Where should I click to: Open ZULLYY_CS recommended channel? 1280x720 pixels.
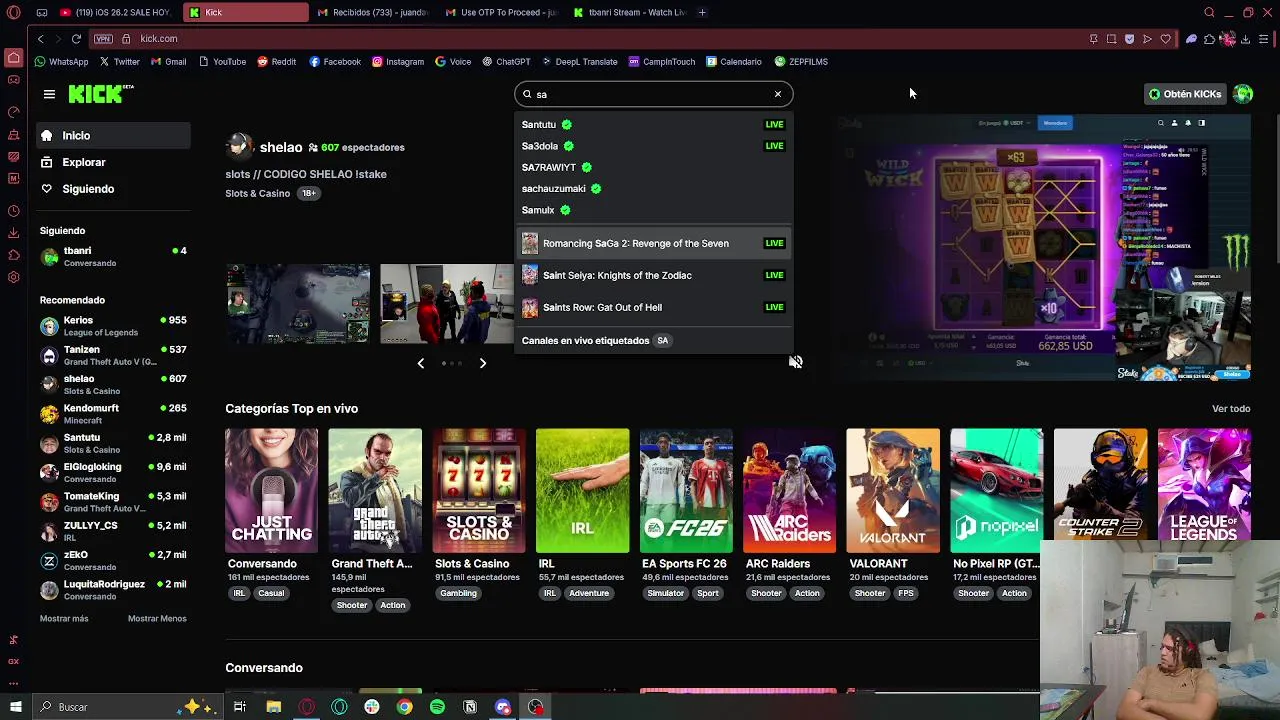pos(113,531)
